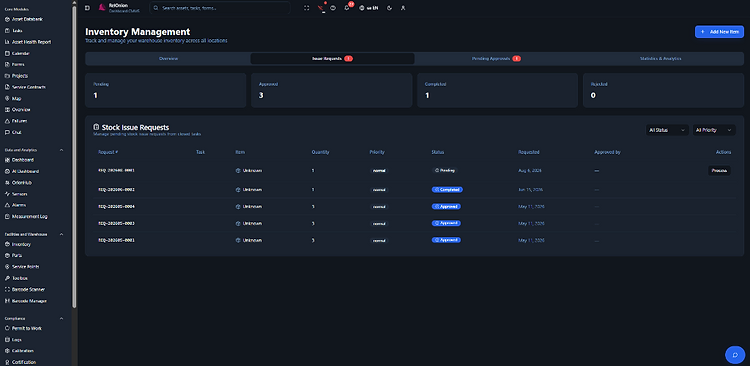This screenshot has height=366, width=750.
Task: Open Statistics & Analytics tab
Action: [x=661, y=58]
